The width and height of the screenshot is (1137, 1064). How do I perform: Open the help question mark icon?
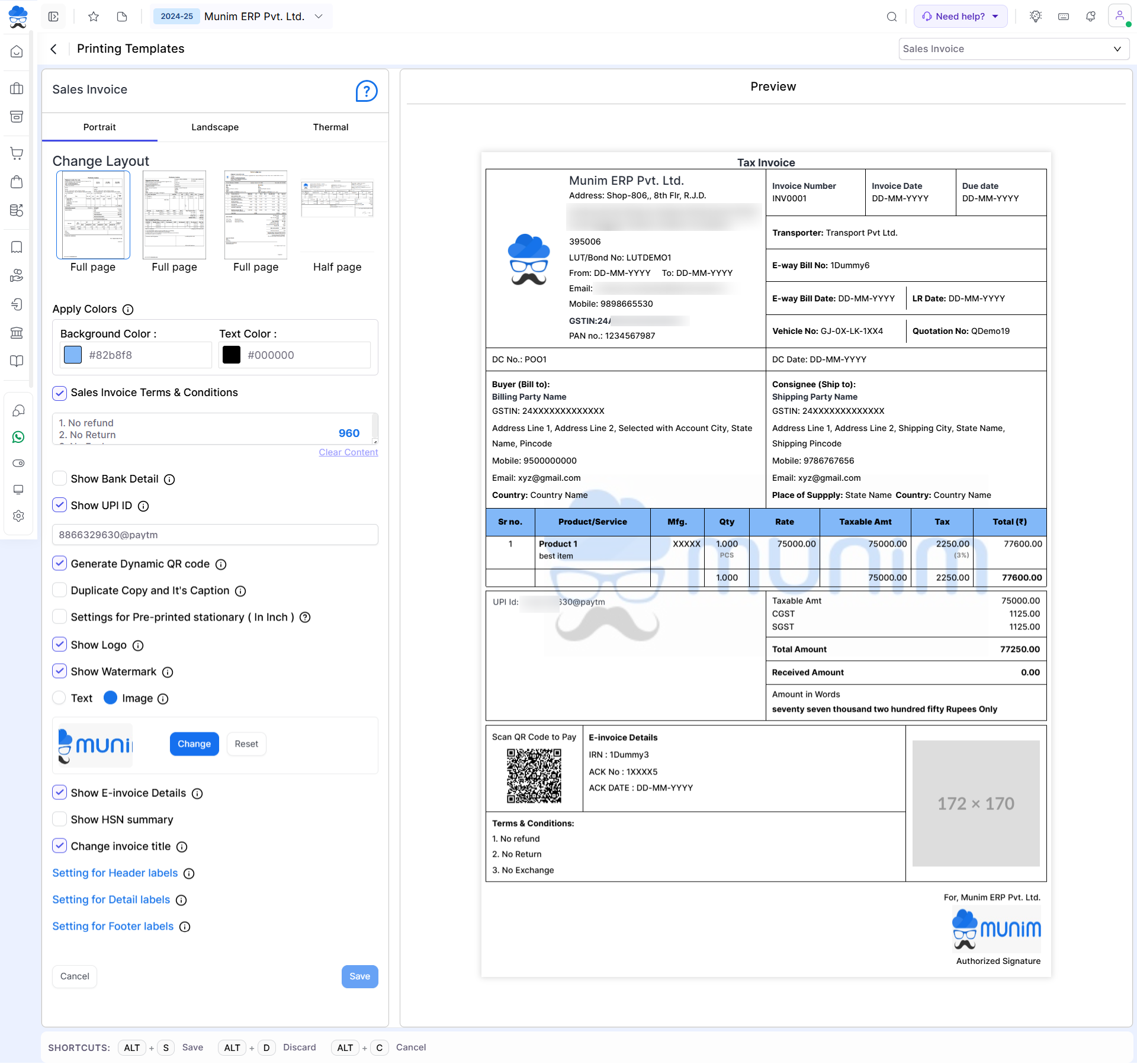[367, 91]
